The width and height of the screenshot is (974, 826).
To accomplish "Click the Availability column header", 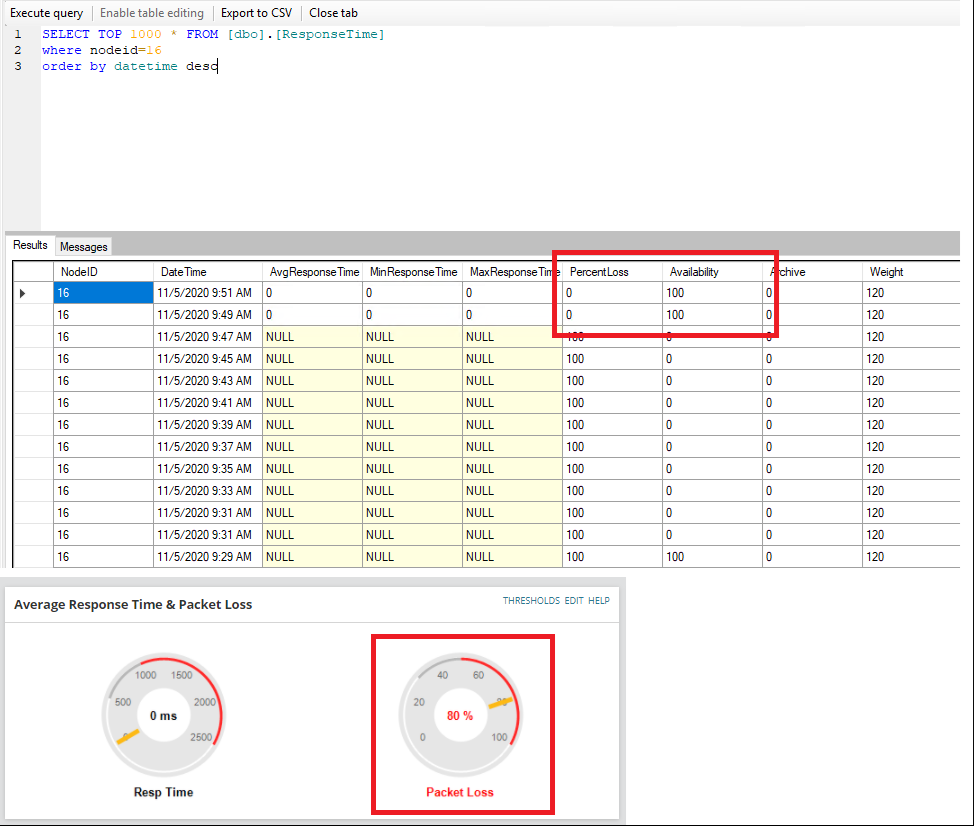I will tap(693, 271).
